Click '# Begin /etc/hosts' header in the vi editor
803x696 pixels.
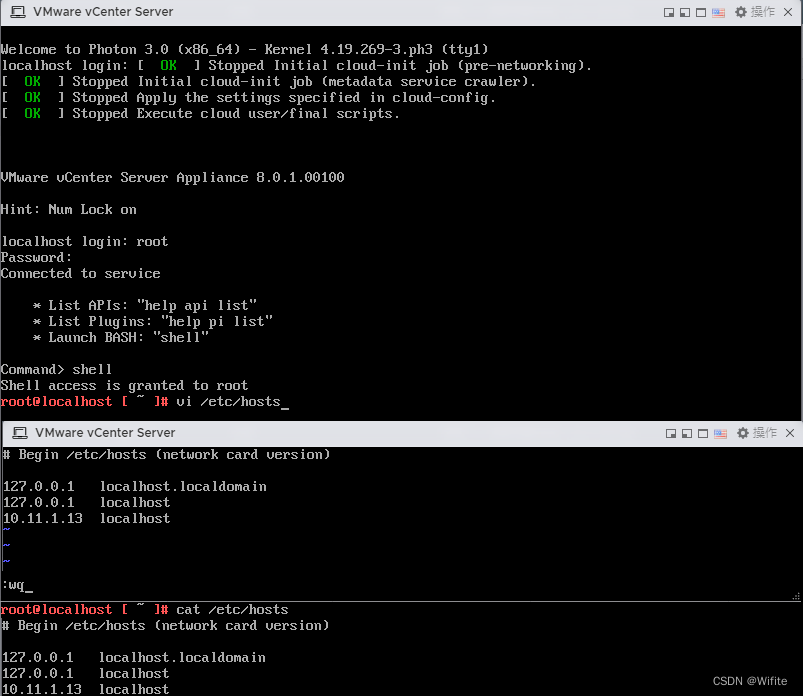166,455
